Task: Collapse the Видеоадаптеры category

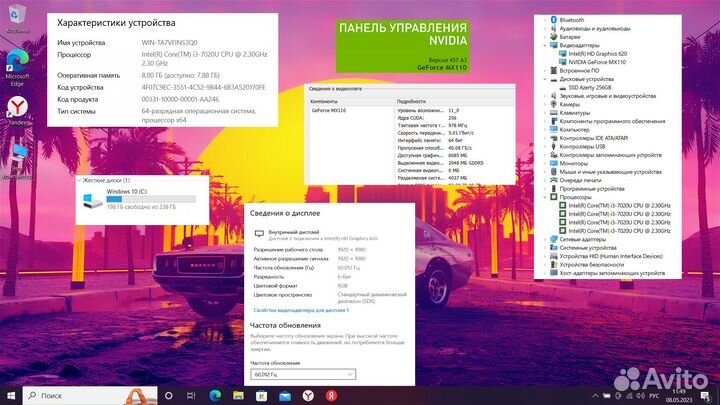Action: click(545, 45)
